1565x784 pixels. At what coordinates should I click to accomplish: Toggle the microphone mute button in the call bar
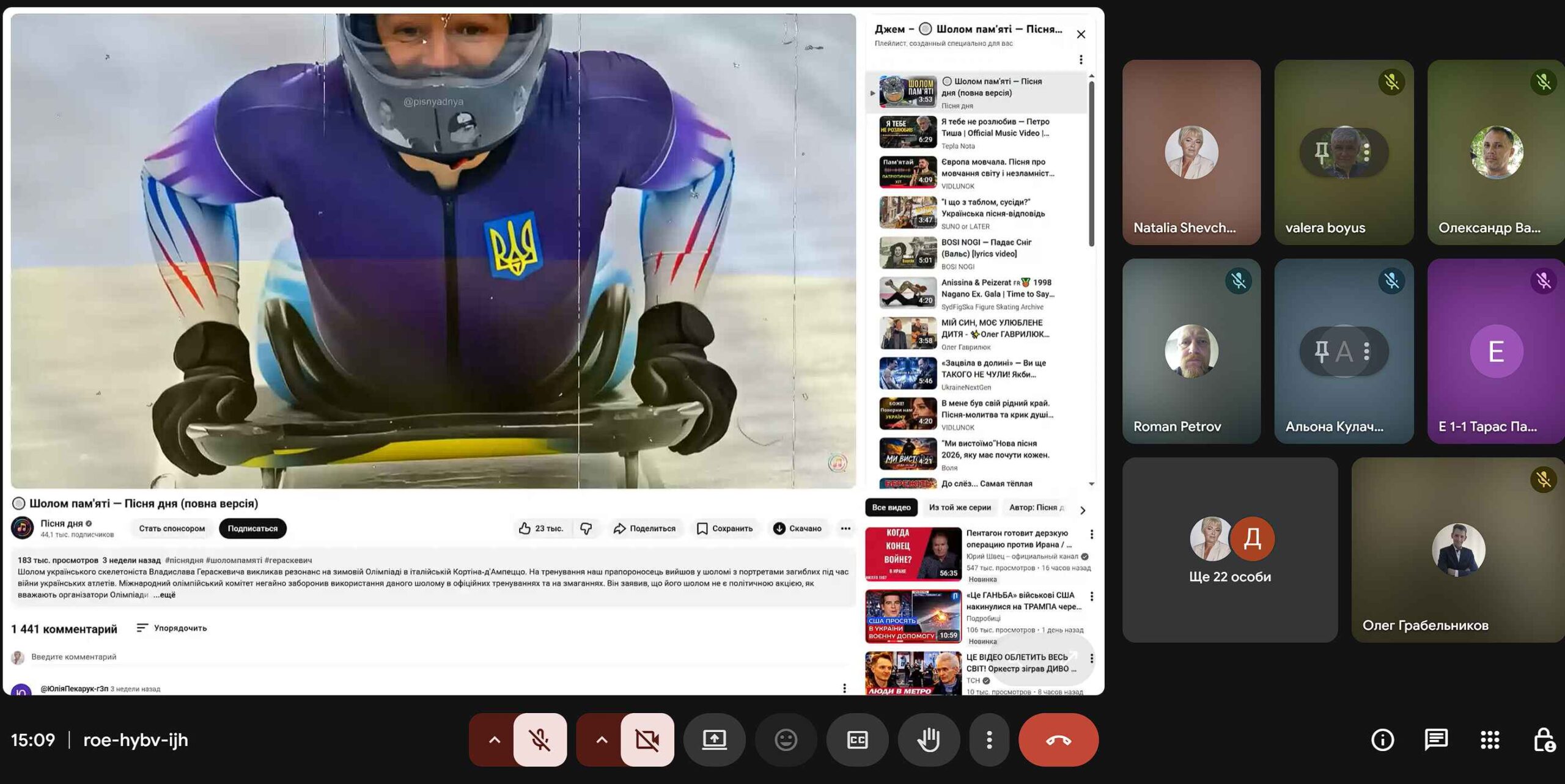tap(540, 740)
